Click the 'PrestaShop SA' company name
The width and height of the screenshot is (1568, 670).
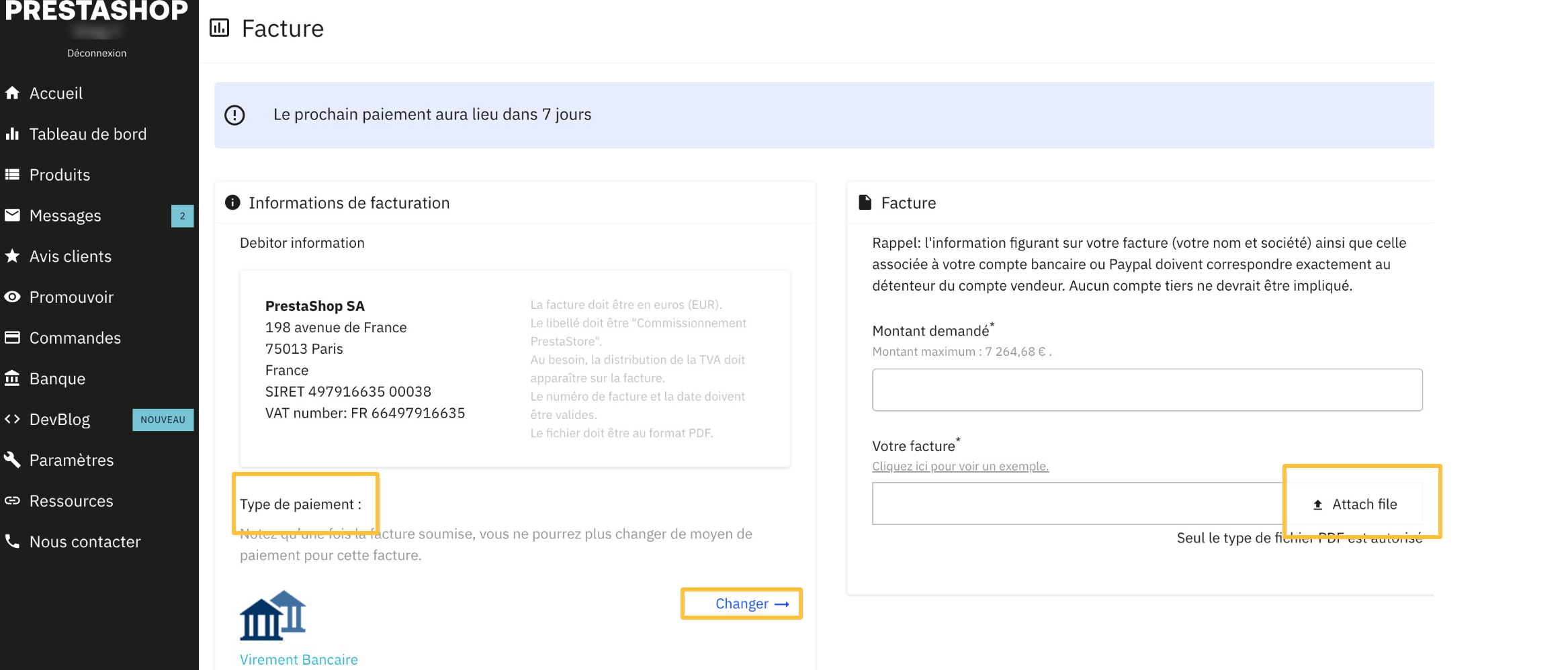pos(315,306)
